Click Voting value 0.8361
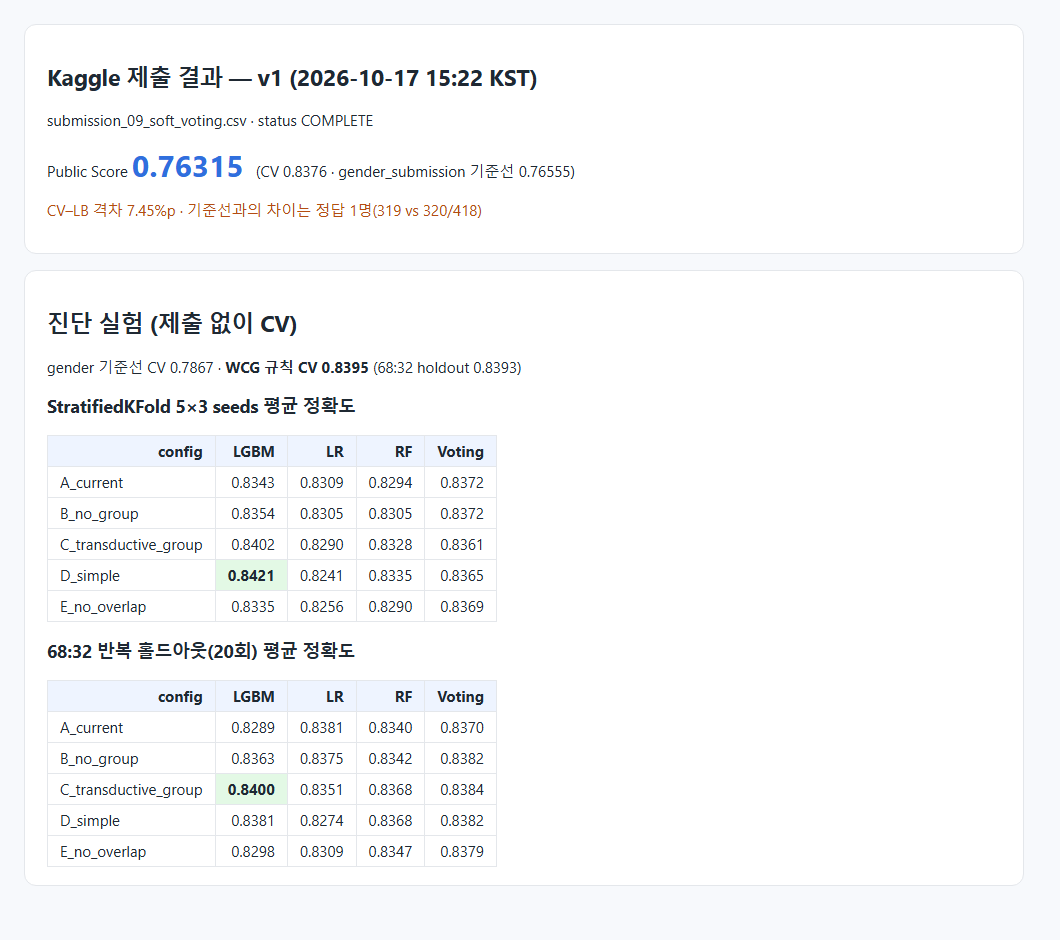1060x940 pixels. click(462, 545)
